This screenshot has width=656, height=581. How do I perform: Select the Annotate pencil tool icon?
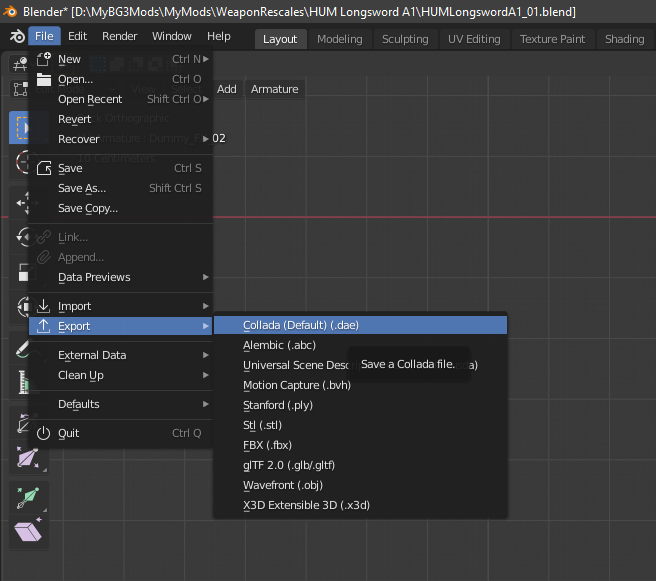pyautogui.click(x=23, y=350)
